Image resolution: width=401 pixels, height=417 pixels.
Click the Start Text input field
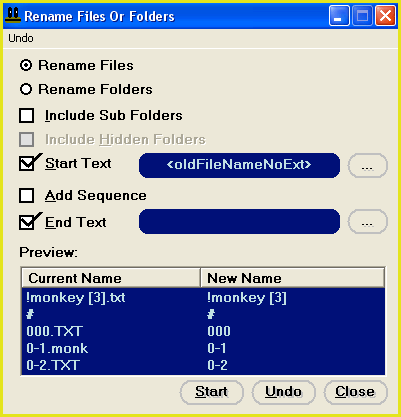[239, 165]
